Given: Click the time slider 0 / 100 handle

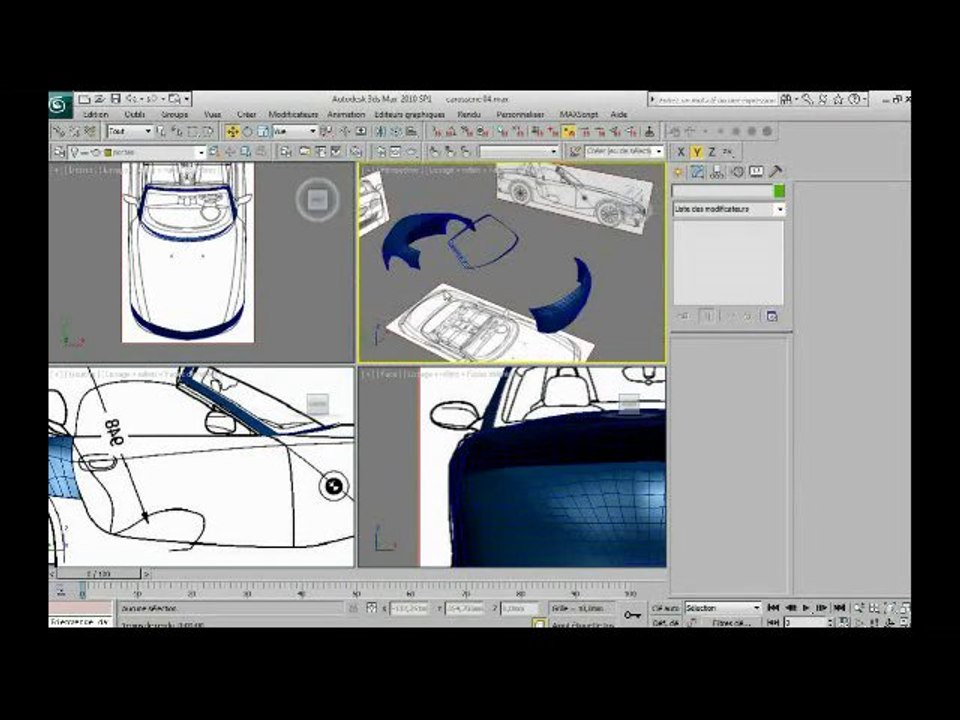Looking at the screenshot, I should [x=99, y=574].
